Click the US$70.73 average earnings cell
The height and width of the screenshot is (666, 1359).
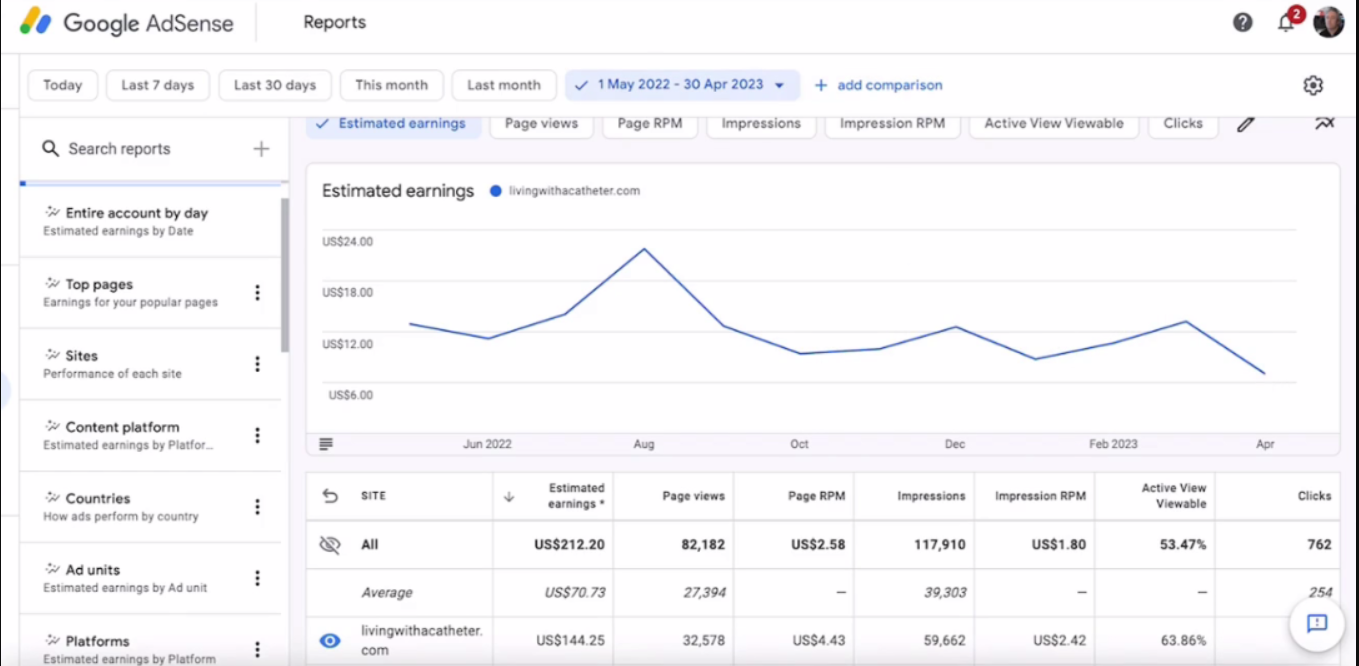tap(575, 592)
